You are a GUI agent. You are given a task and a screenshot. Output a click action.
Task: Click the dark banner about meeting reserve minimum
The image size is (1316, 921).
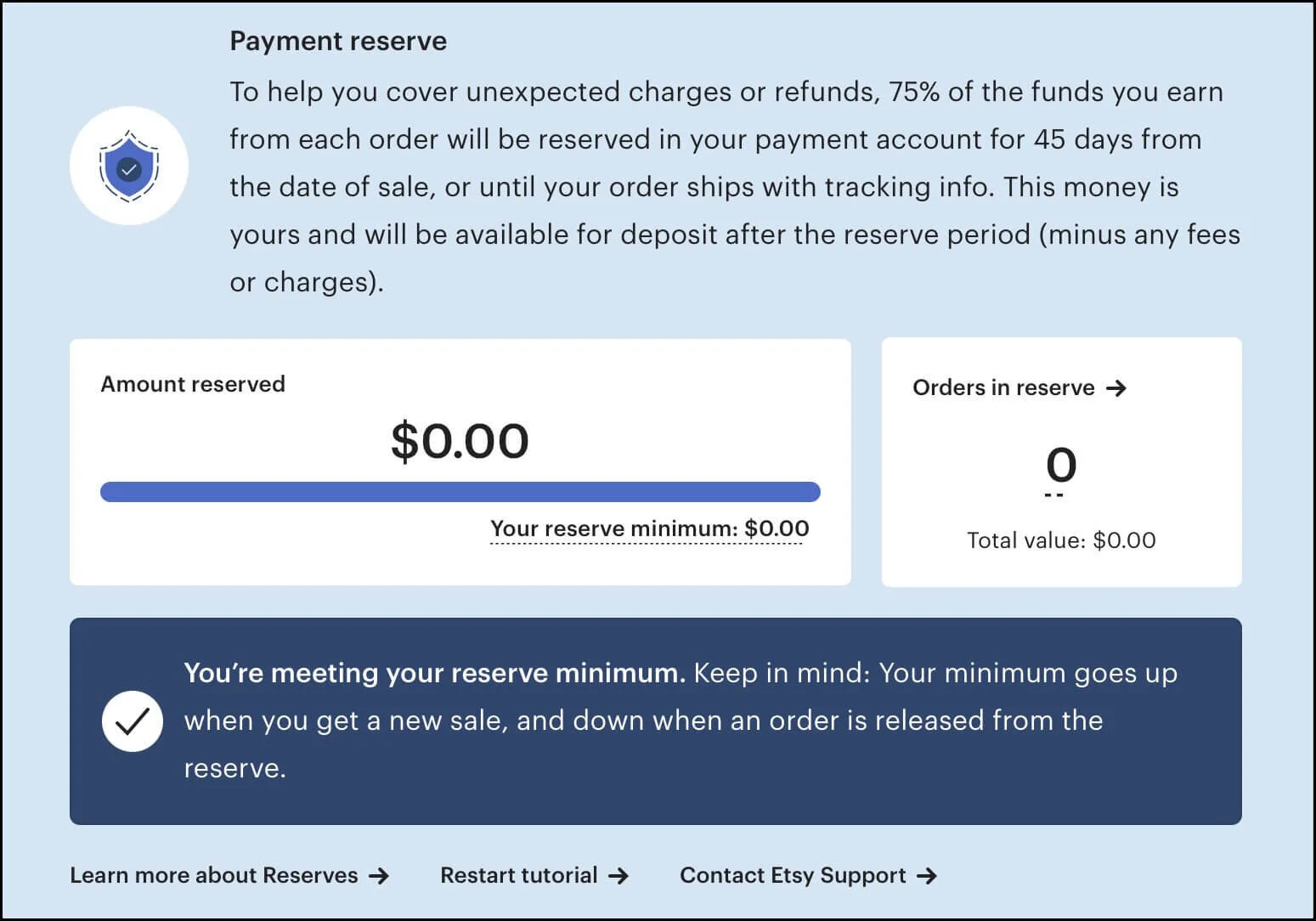click(657, 720)
